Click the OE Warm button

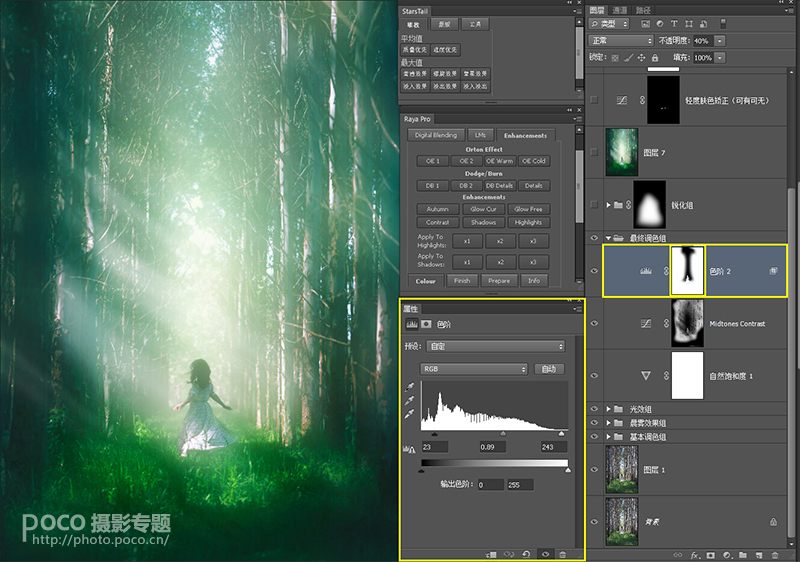(x=499, y=161)
